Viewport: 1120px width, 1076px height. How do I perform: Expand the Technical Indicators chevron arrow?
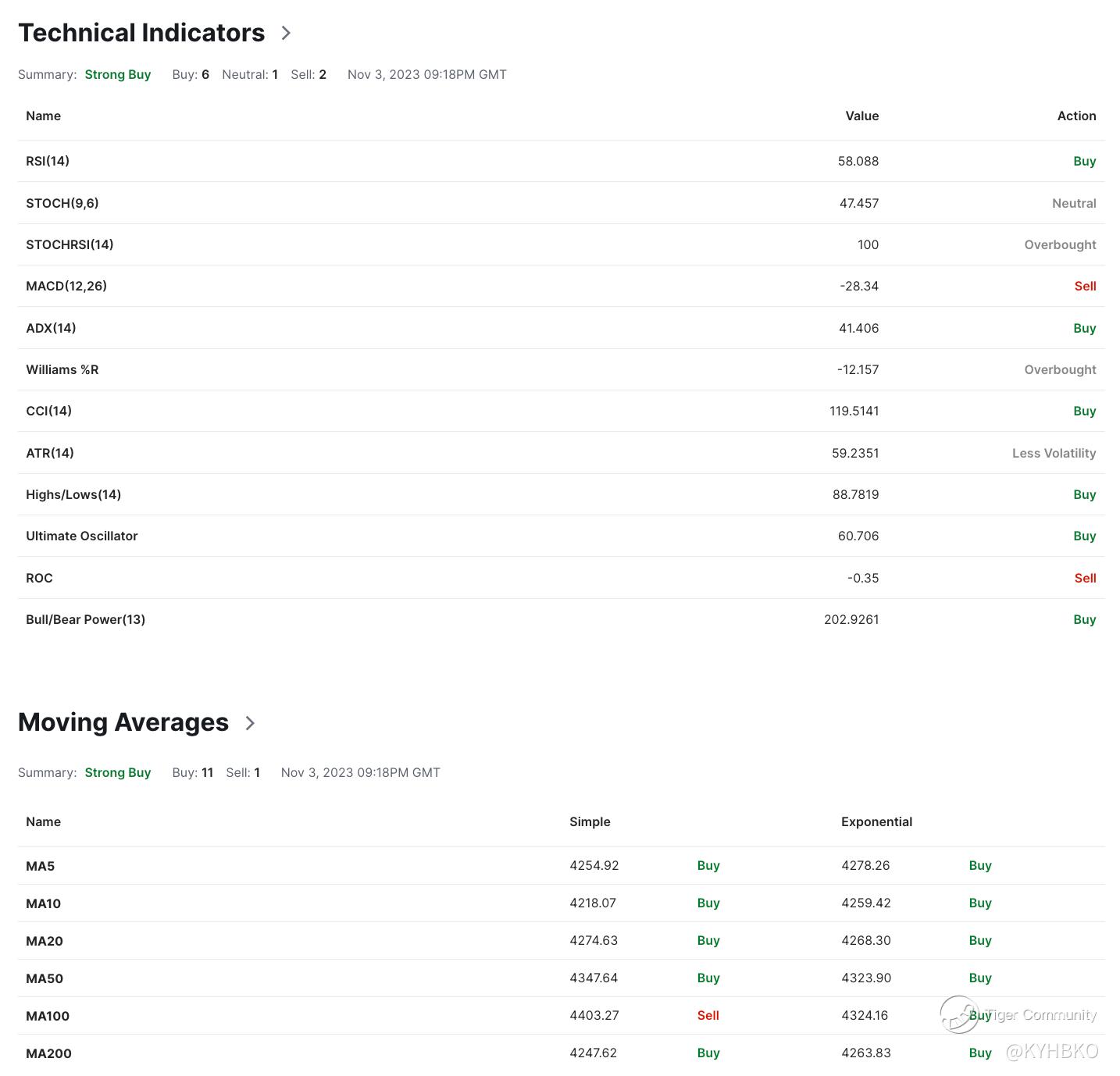click(x=286, y=33)
